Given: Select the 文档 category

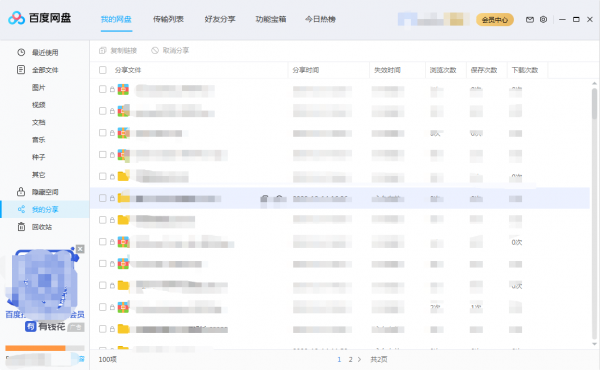Looking at the screenshot, I should pyautogui.click(x=38, y=122).
